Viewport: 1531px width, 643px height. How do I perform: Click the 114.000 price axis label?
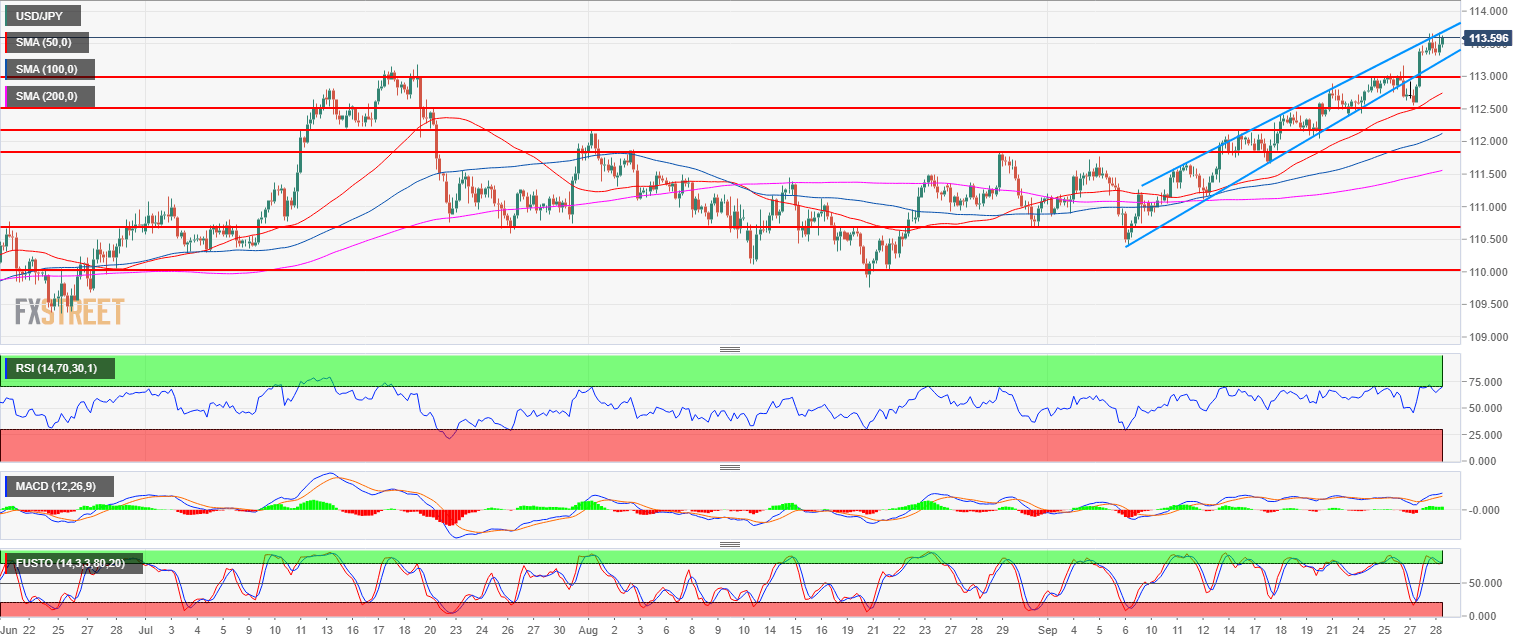coord(1488,12)
